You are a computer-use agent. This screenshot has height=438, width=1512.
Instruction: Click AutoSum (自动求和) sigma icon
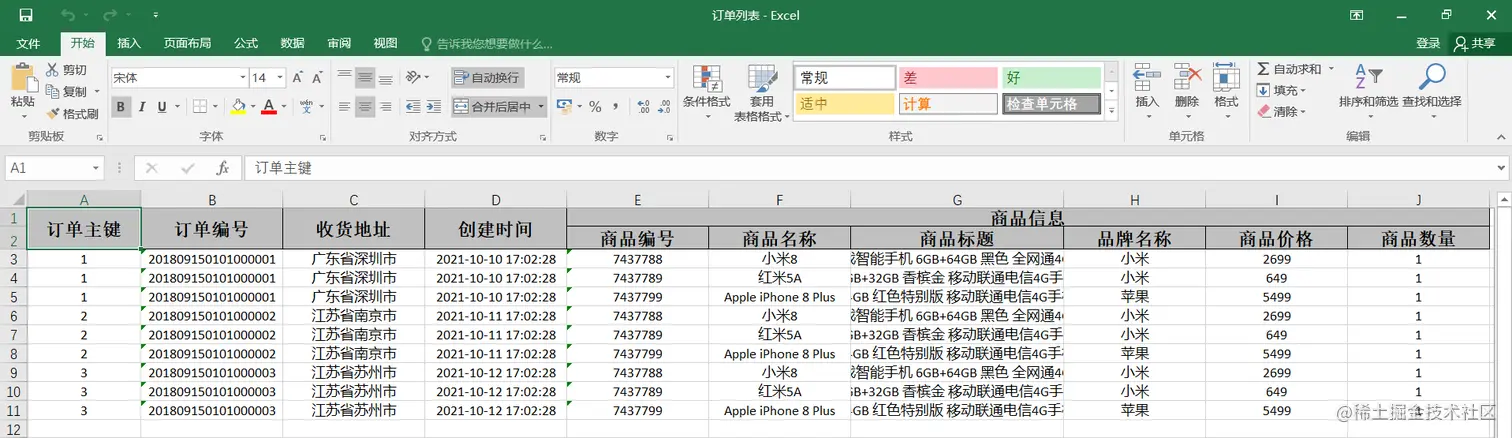pyautogui.click(x=1263, y=69)
